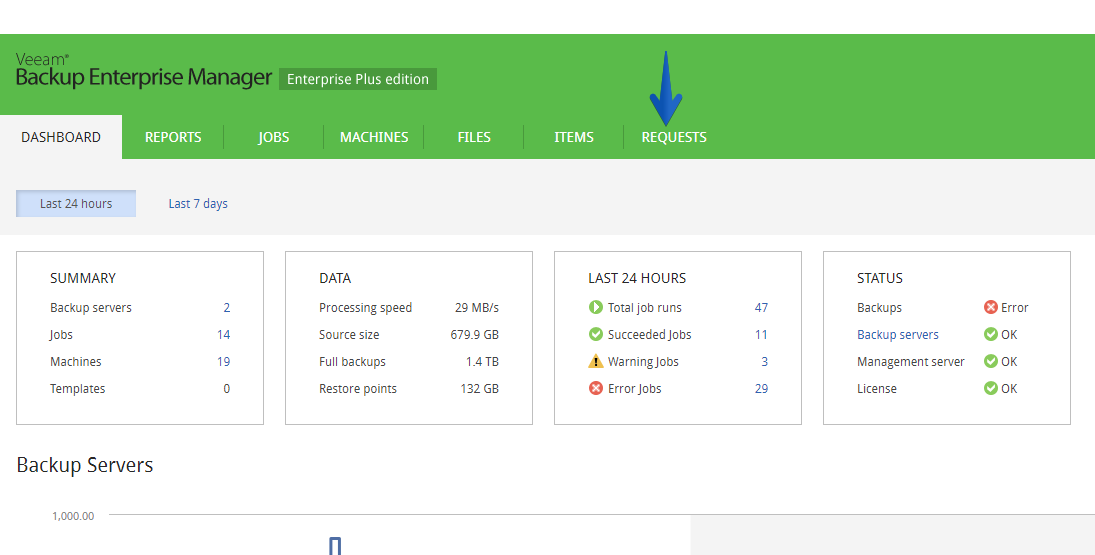Open Machines count 19 link

point(223,362)
